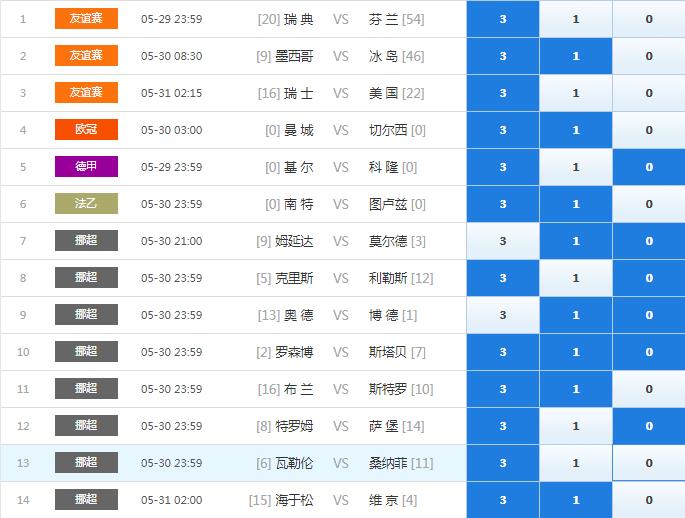
Task: Click the purple 德甲 league tag
Action: (x=86, y=167)
